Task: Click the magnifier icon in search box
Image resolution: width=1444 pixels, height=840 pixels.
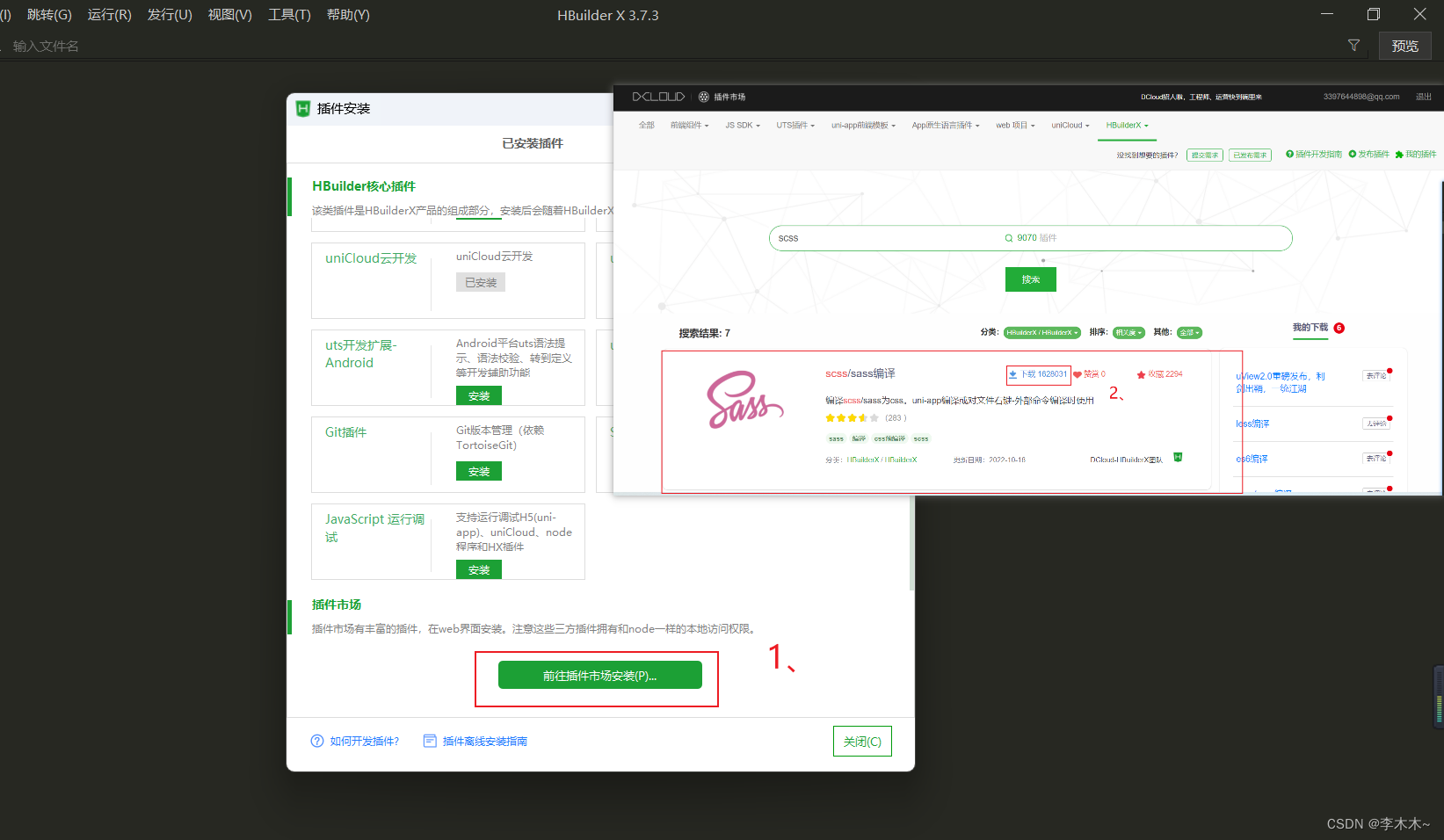Action: pos(1009,238)
